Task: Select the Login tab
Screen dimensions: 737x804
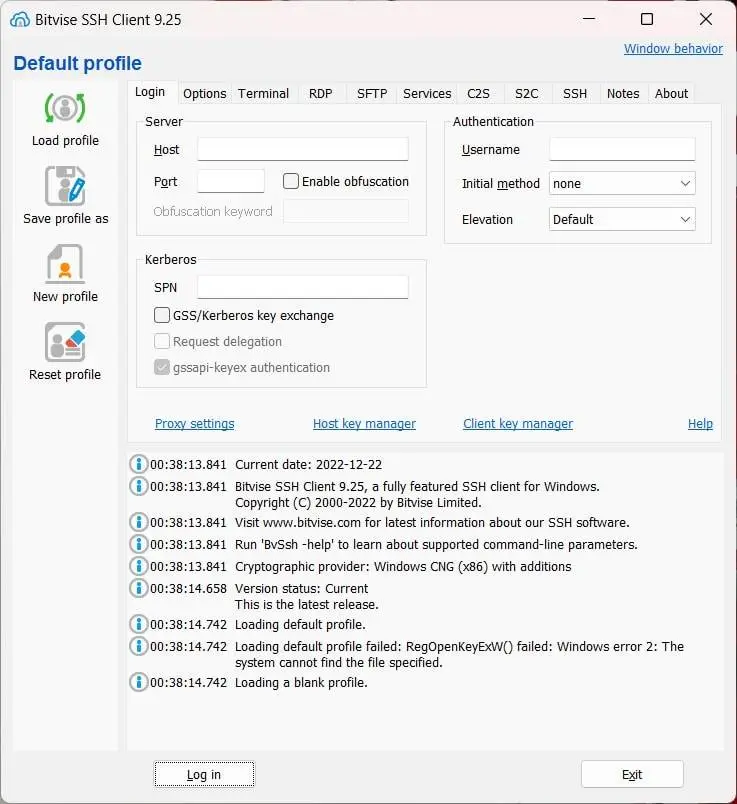Action: point(150,92)
